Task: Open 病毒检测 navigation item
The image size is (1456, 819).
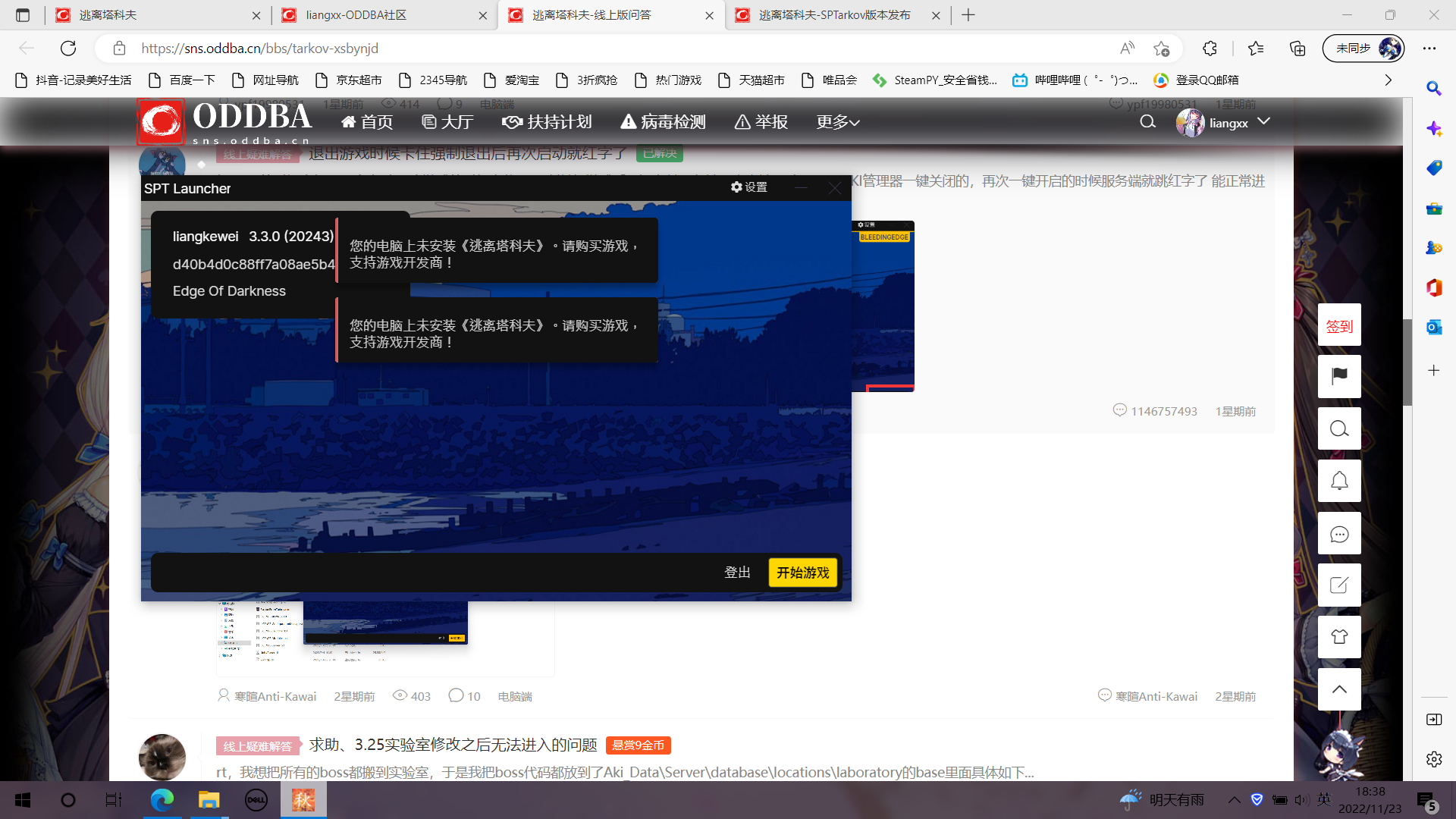Action: pyautogui.click(x=664, y=122)
